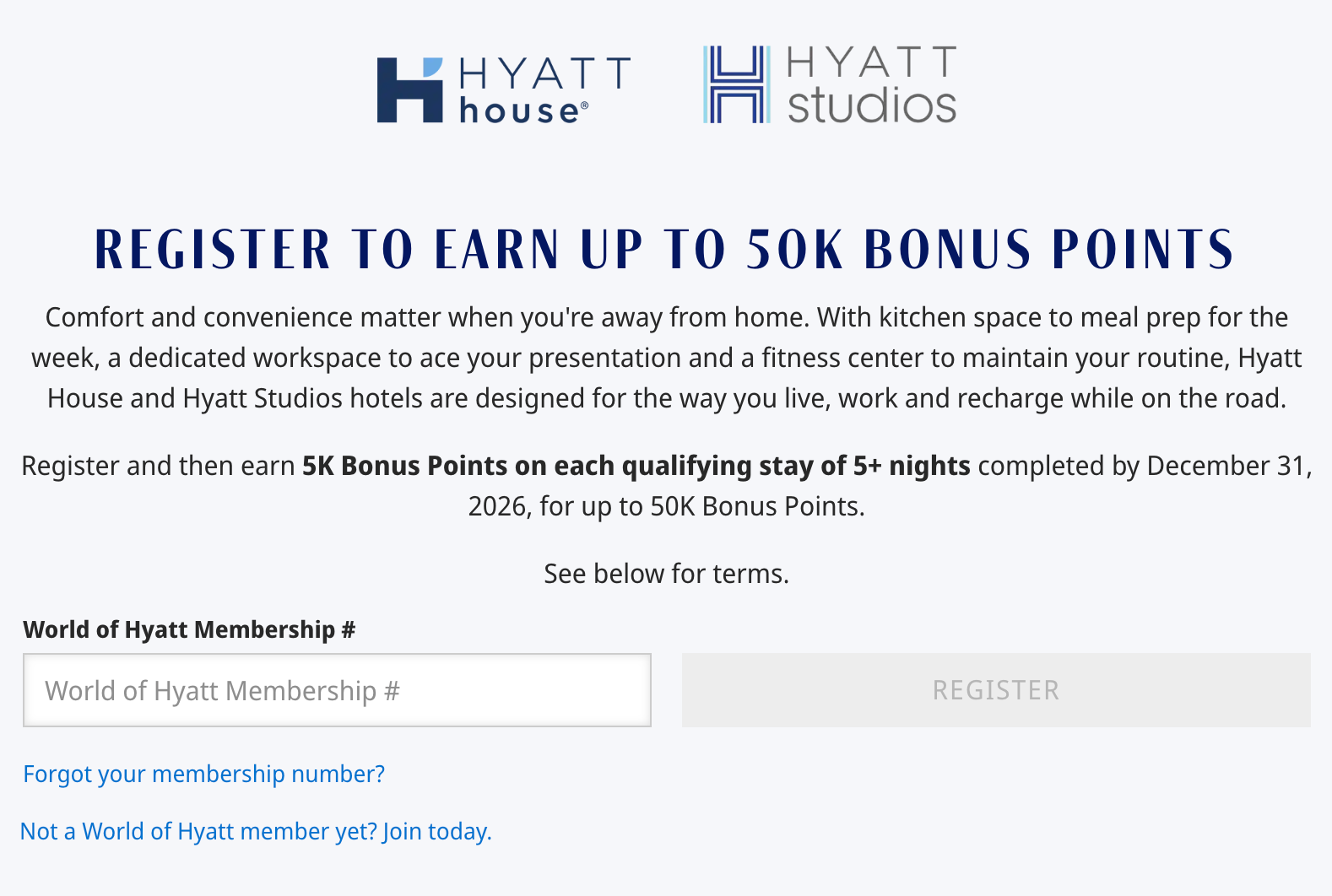Click the bold 'World of Hyatt Membership #' label
Image resolution: width=1332 pixels, height=896 pixels.
189,629
